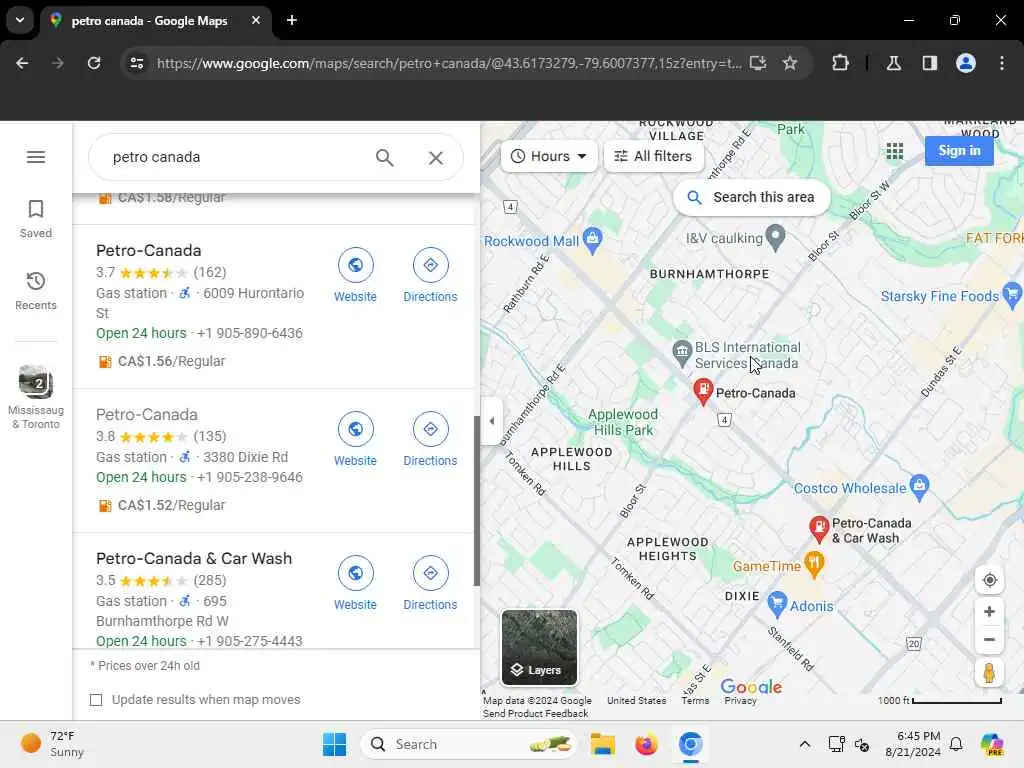Screen dimensions: 1024x768
Task: Open Chrome profile avatar
Action: (966, 63)
